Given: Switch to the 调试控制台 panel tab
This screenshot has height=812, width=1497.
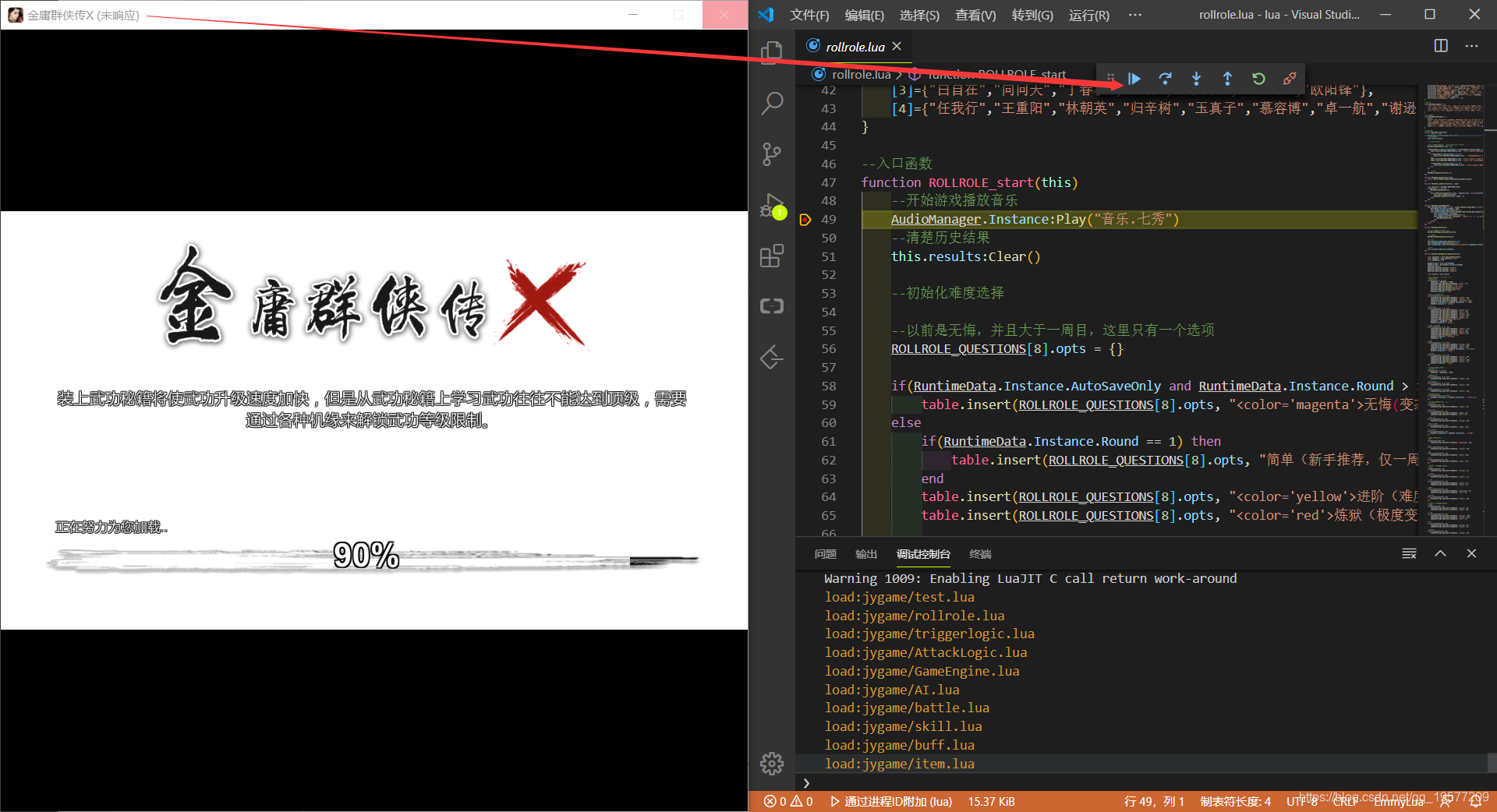Looking at the screenshot, I should click(923, 554).
